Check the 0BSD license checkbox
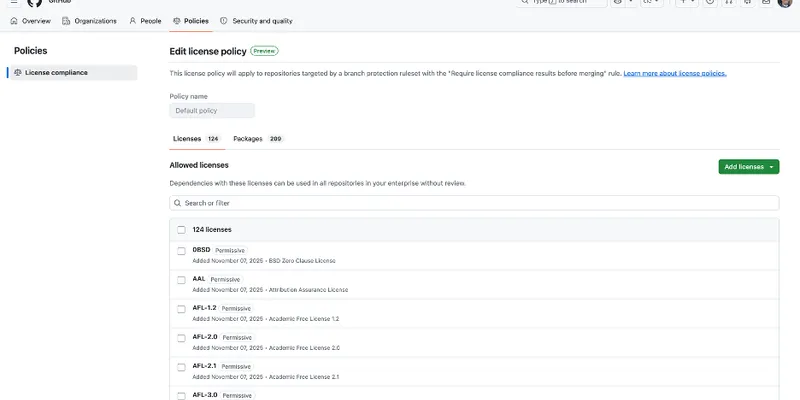800x400 pixels. click(181, 251)
